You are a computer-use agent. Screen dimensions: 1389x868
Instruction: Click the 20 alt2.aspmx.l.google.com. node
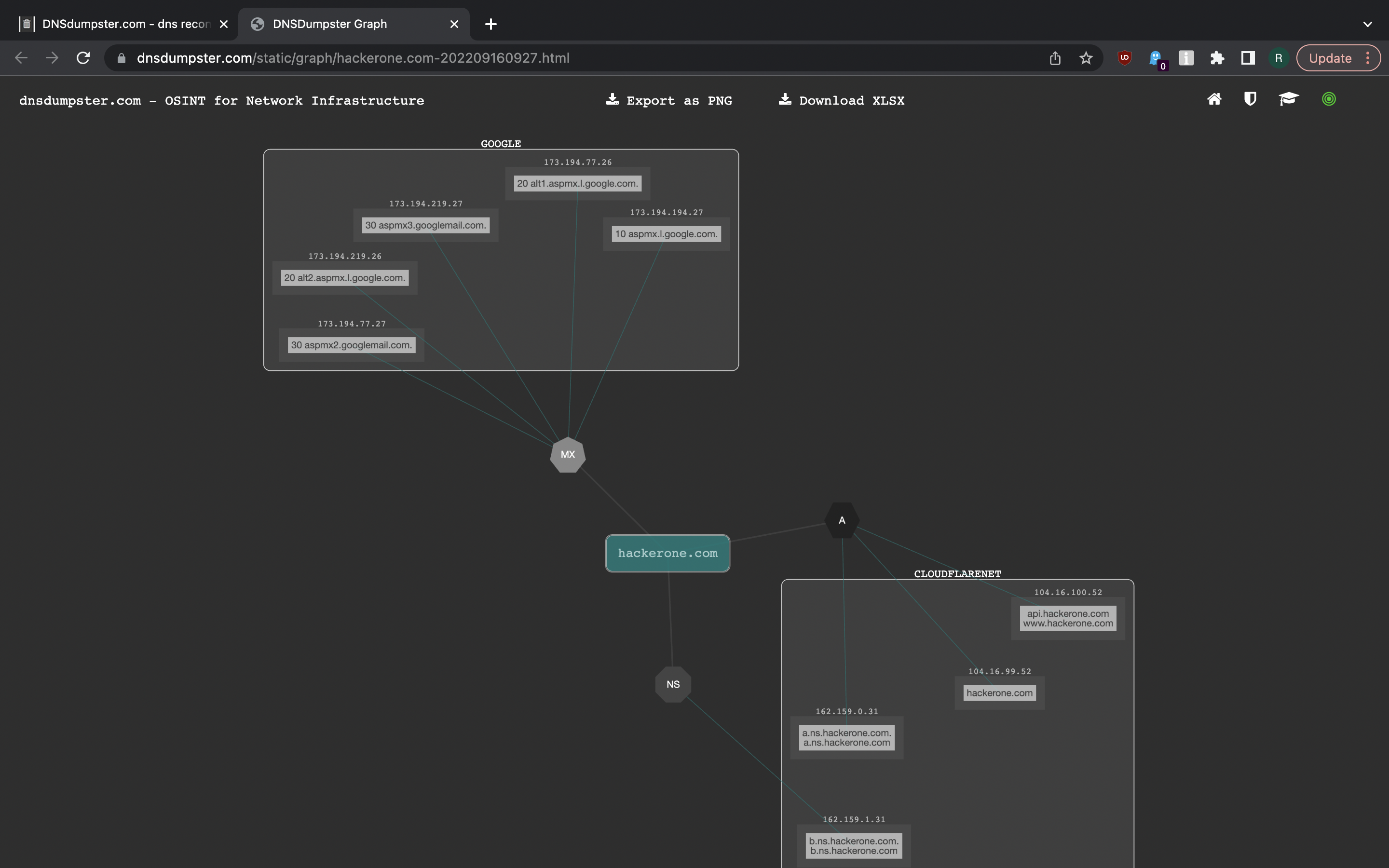[x=345, y=278]
